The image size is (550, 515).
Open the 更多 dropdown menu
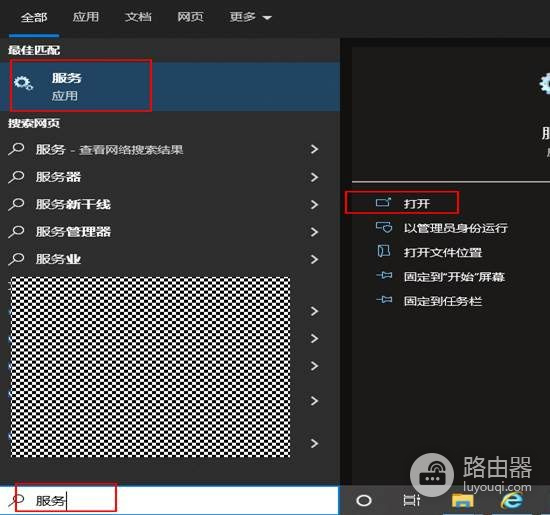point(250,17)
